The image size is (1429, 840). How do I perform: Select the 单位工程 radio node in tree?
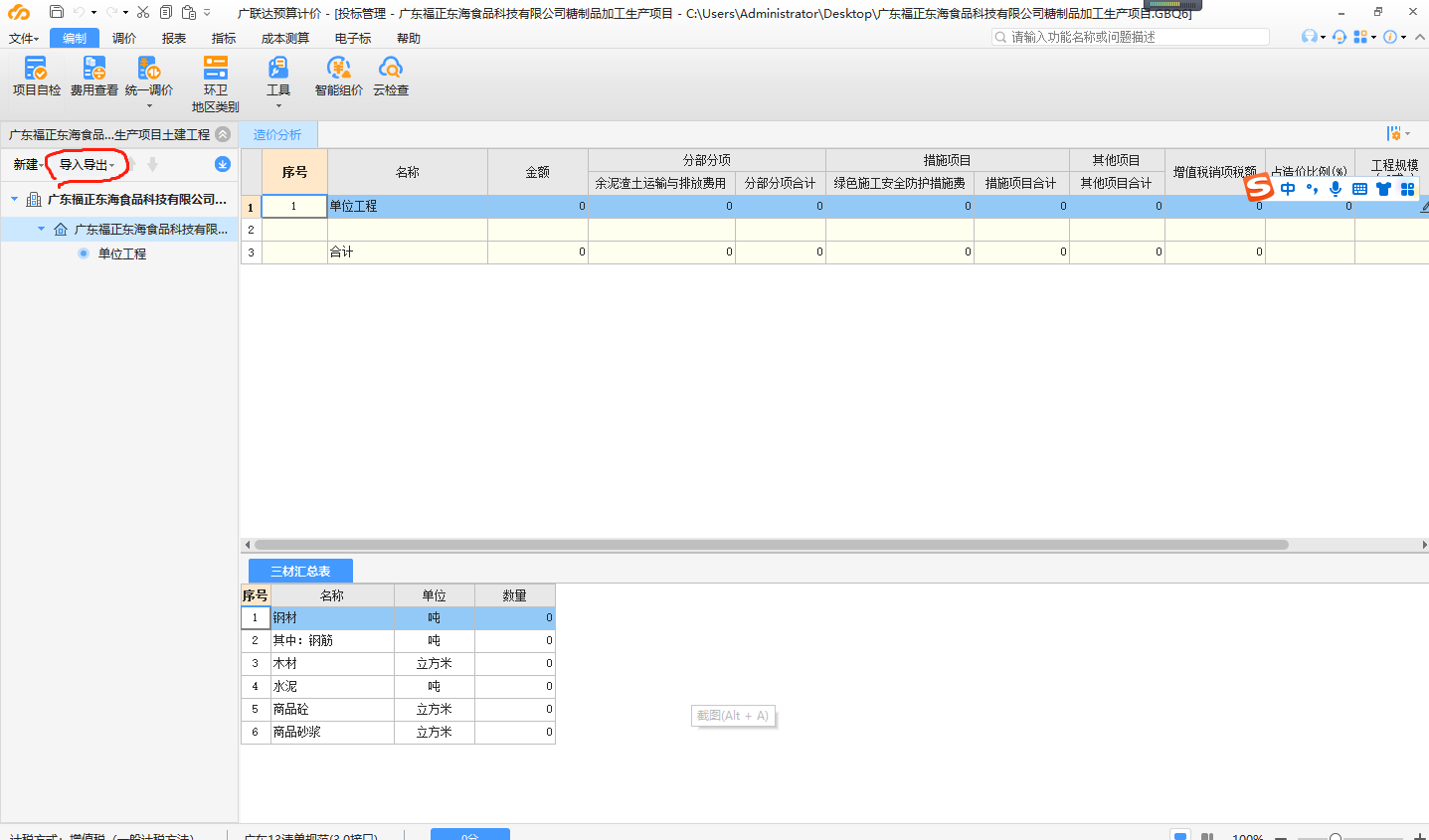pyautogui.click(x=84, y=253)
